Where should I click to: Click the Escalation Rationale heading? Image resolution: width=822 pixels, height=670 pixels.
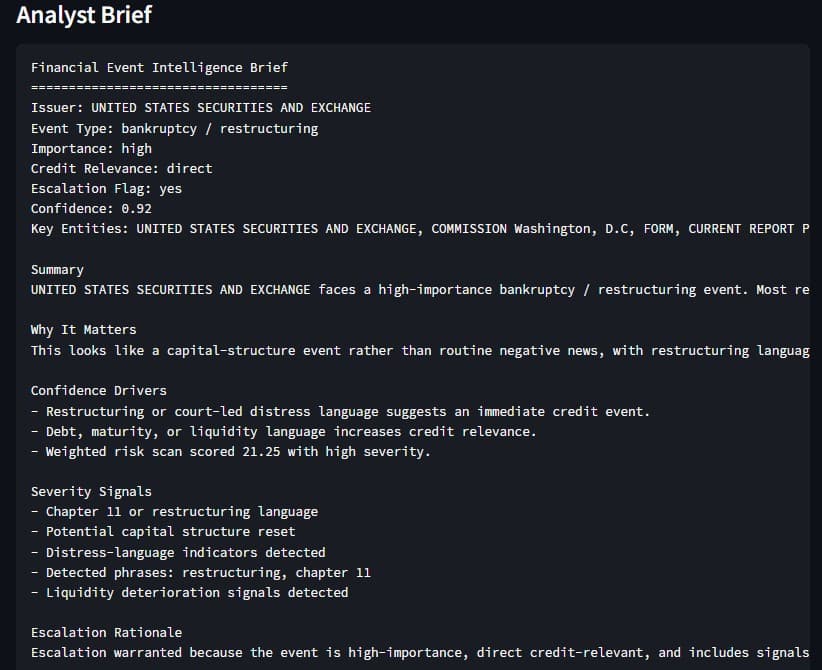coord(106,633)
